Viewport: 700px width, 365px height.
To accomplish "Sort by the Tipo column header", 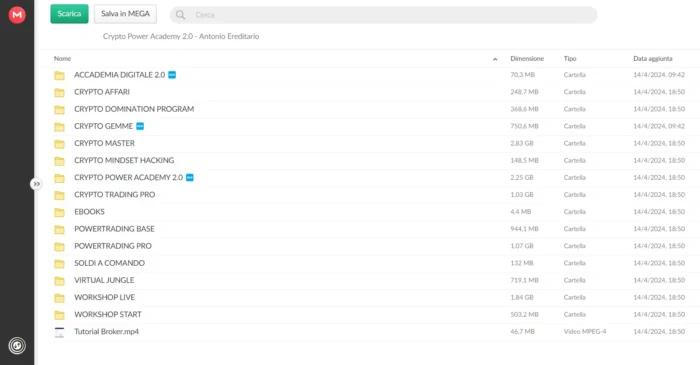I will 570,58.
